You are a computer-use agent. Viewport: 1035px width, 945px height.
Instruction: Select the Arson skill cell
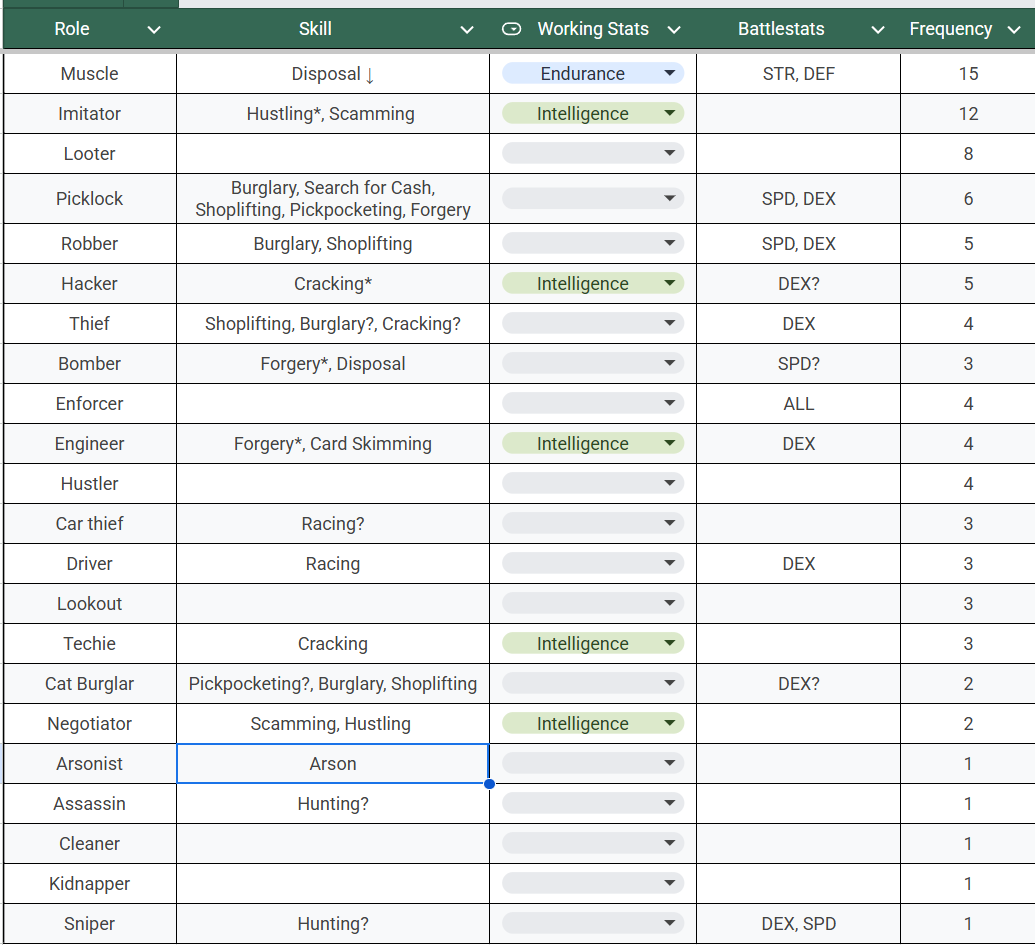pyautogui.click(x=332, y=764)
